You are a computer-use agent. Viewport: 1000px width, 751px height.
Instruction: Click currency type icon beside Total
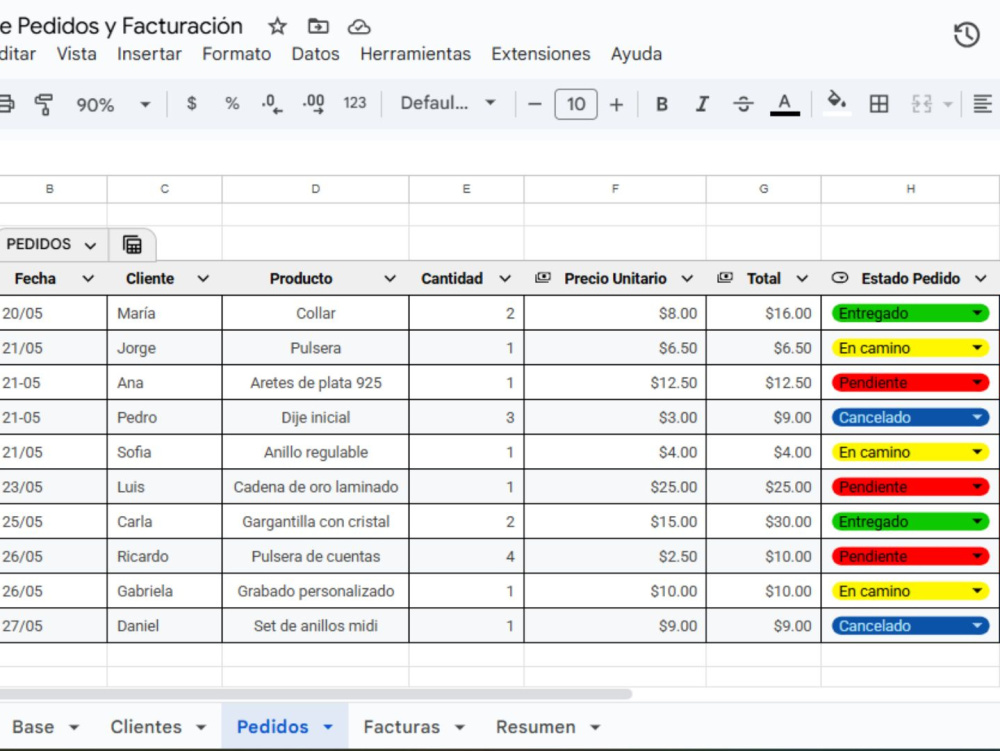[725, 277]
